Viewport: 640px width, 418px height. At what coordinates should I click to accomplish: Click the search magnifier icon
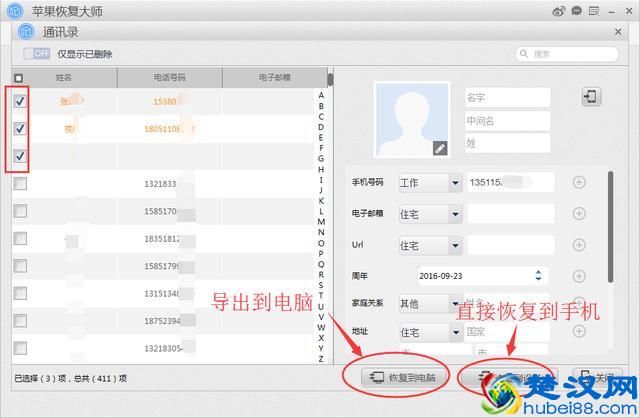pyautogui.click(x=524, y=53)
